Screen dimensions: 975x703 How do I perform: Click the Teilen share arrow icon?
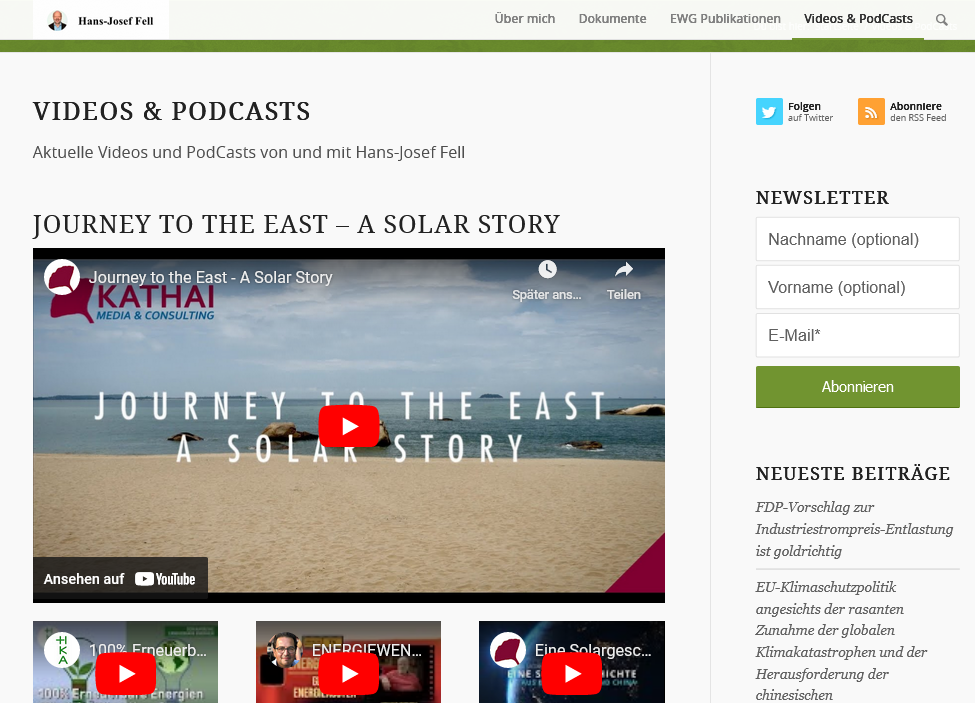click(x=624, y=270)
